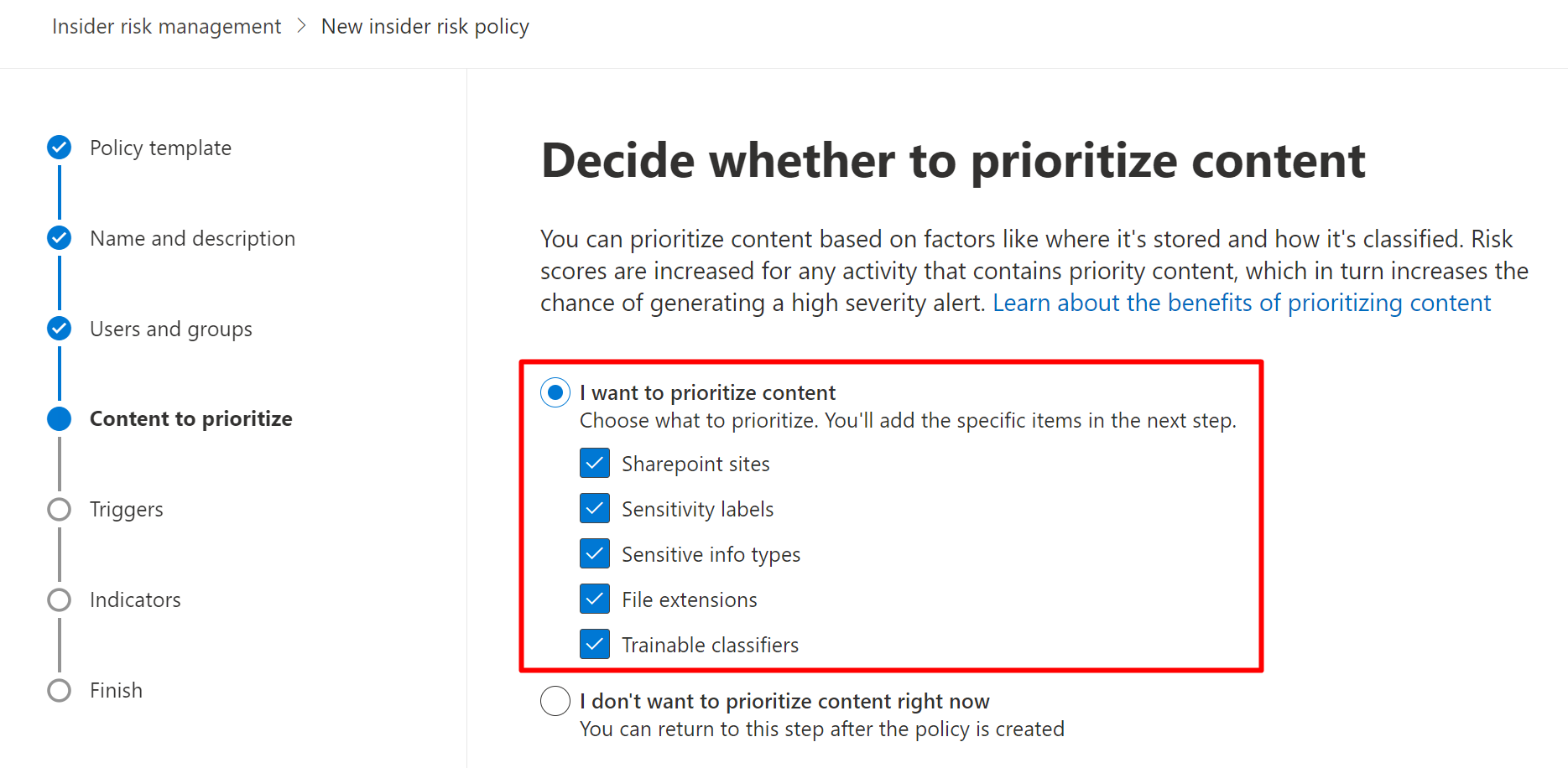Click the Users and groups checkmark icon
This screenshot has height=768, width=1568.
(60, 329)
